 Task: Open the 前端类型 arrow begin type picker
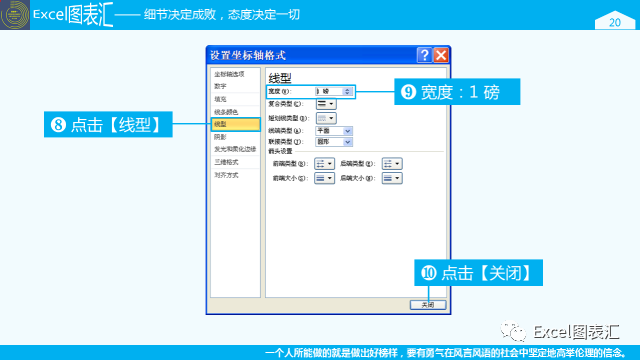tap(324, 164)
